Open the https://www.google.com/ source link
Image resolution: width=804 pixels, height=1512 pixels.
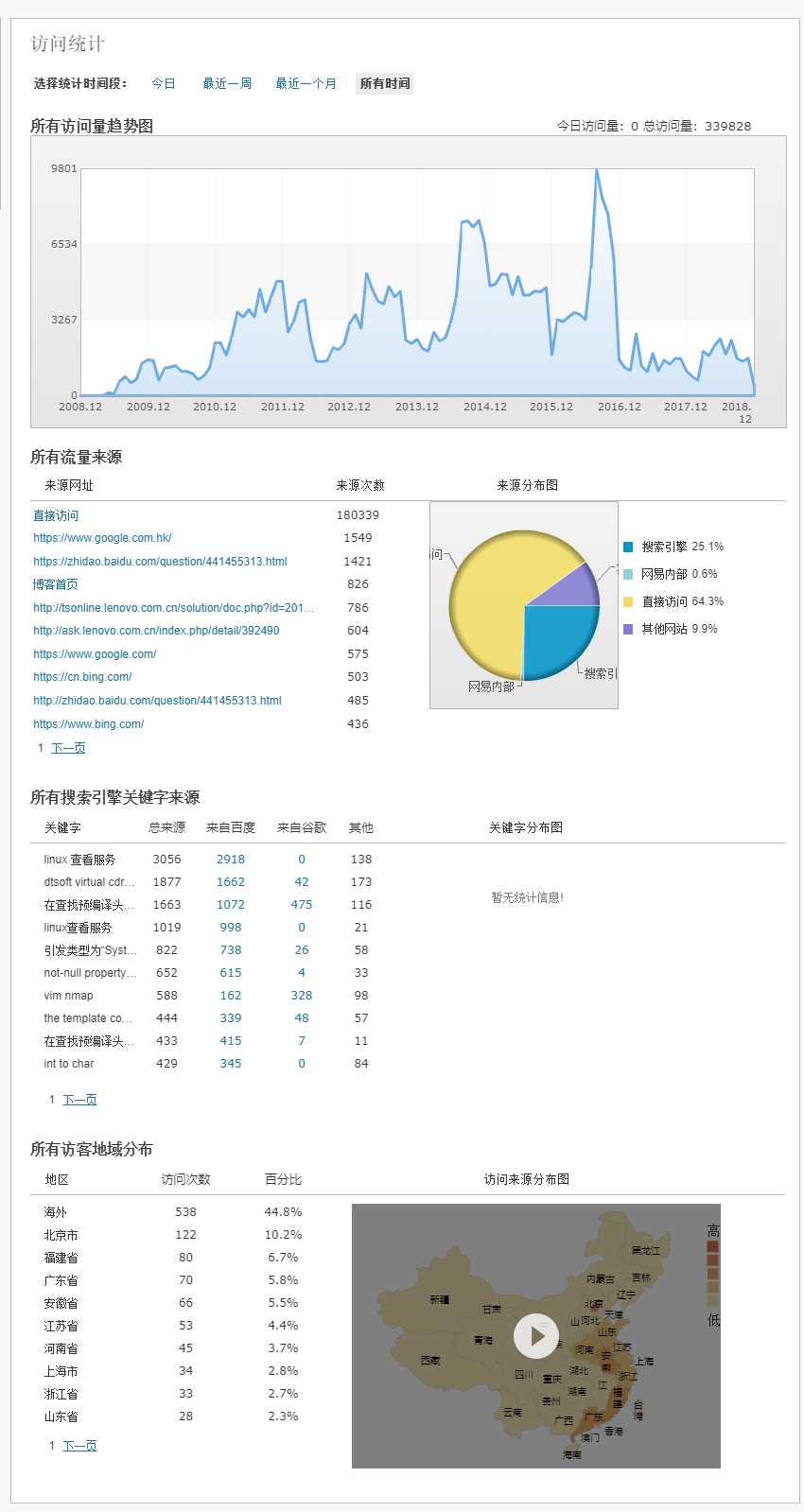coord(95,654)
